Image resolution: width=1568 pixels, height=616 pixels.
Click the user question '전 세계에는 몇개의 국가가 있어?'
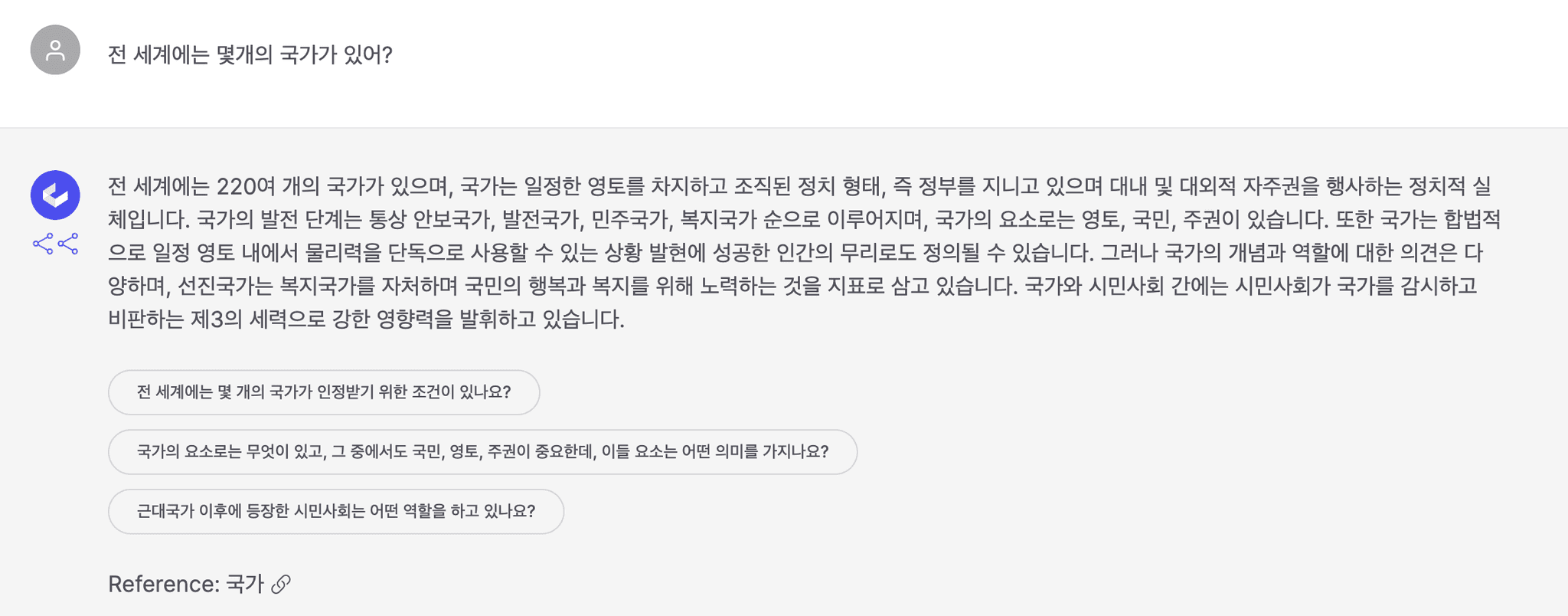(x=250, y=55)
